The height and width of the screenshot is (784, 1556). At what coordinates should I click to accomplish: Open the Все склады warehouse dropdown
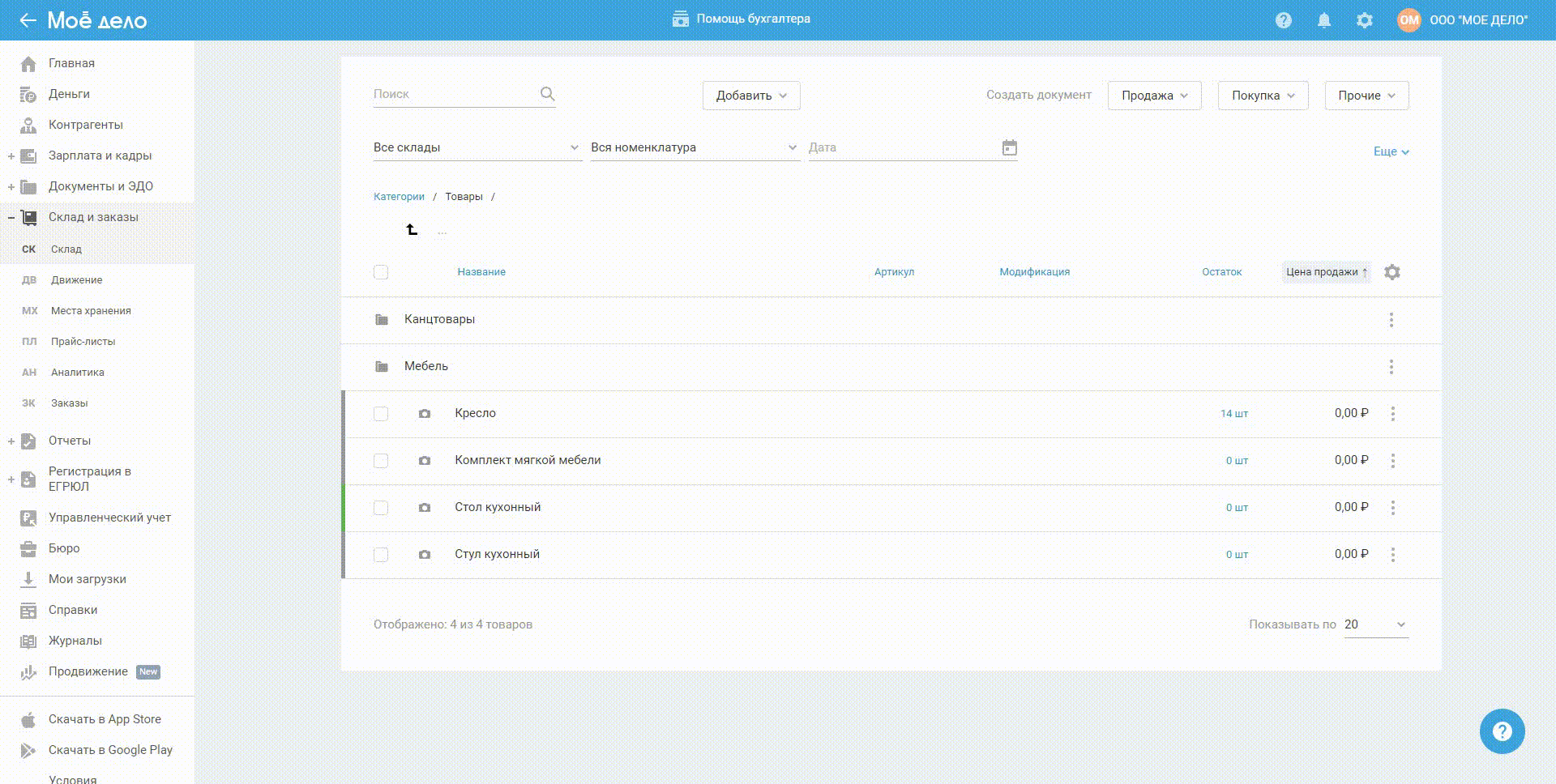click(476, 147)
